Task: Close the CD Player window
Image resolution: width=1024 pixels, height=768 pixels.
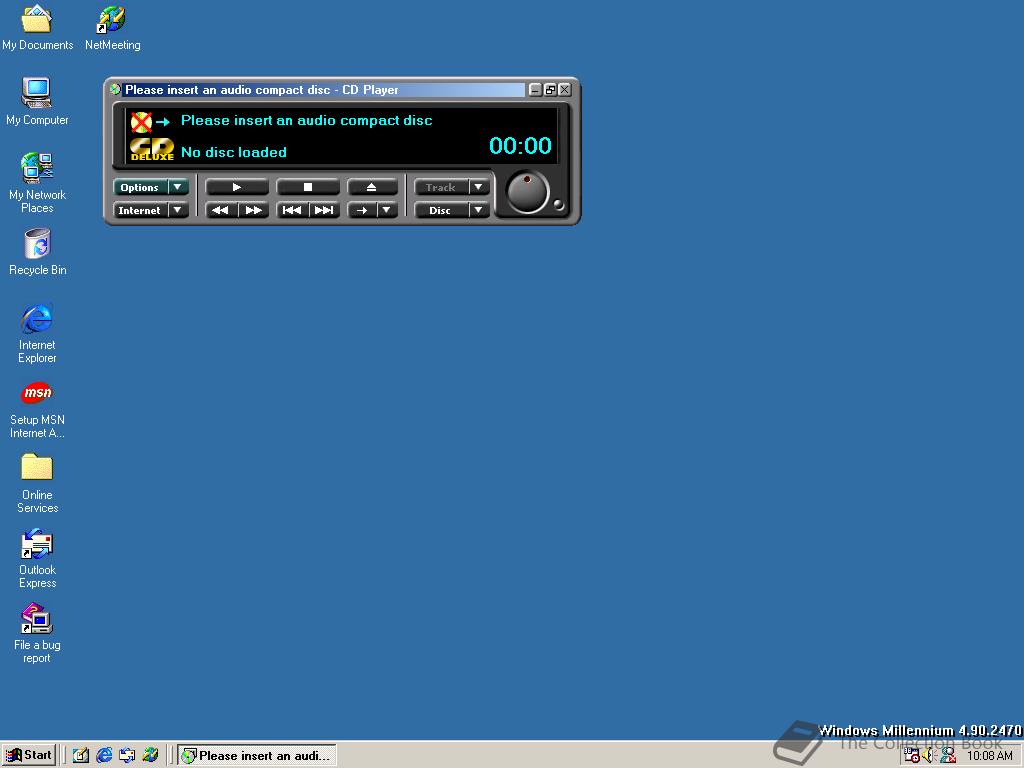Action: pyautogui.click(x=565, y=90)
